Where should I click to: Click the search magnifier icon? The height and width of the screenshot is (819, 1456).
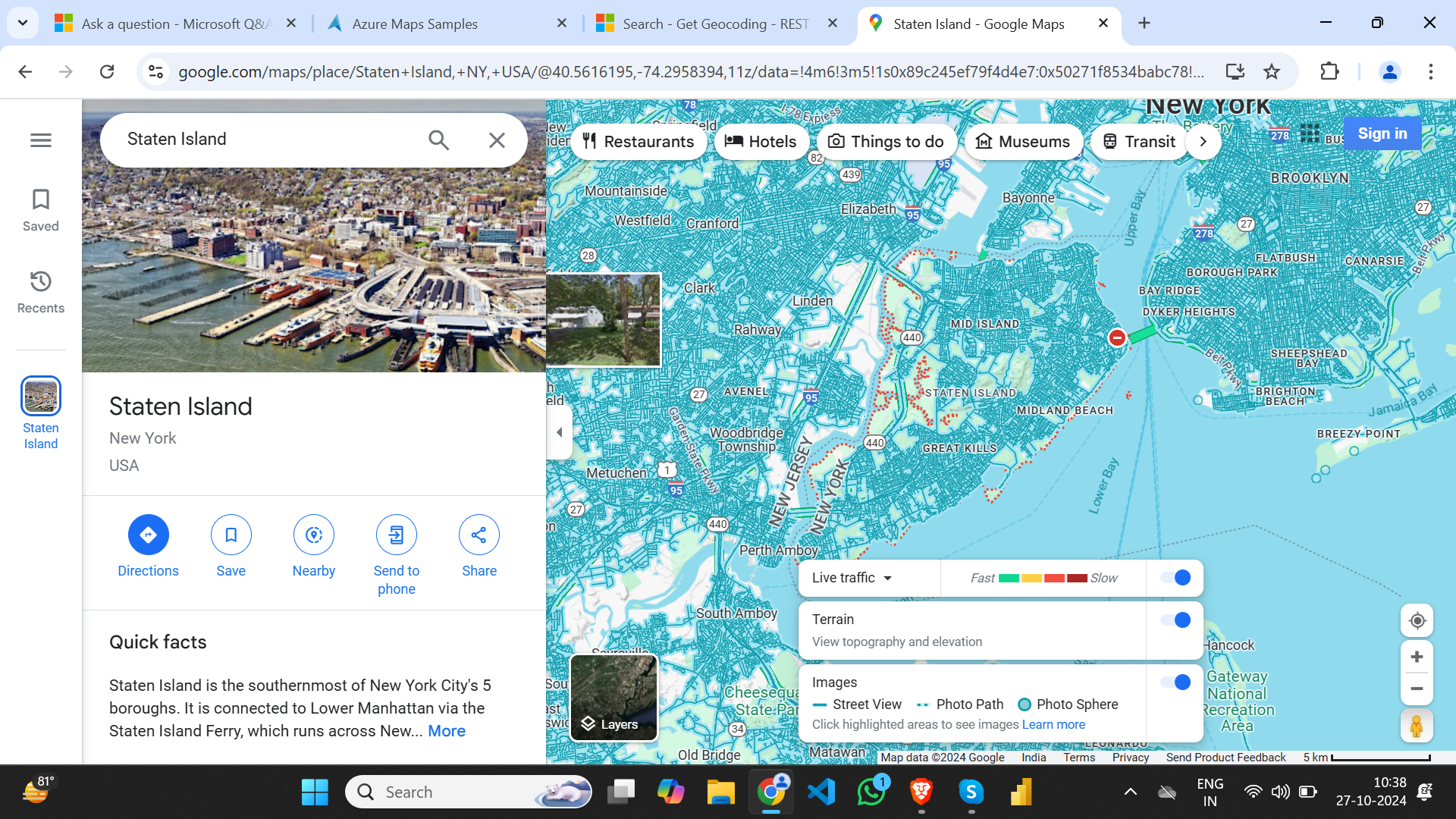click(x=438, y=140)
